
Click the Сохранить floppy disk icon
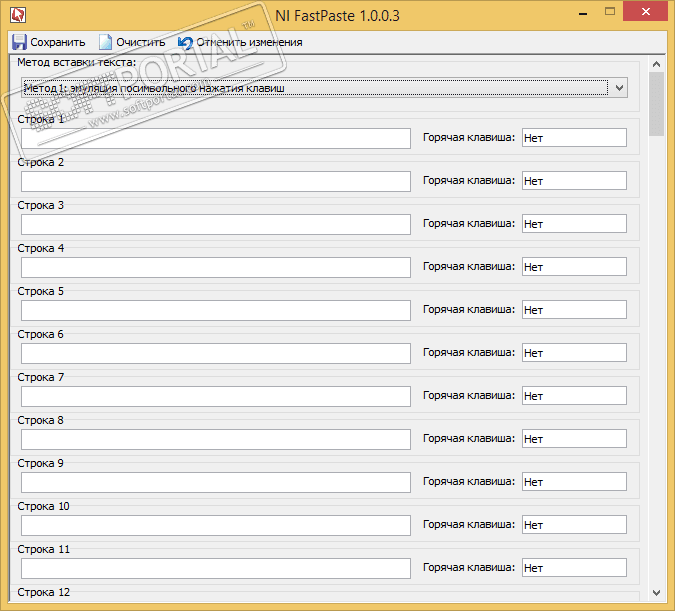[19, 42]
